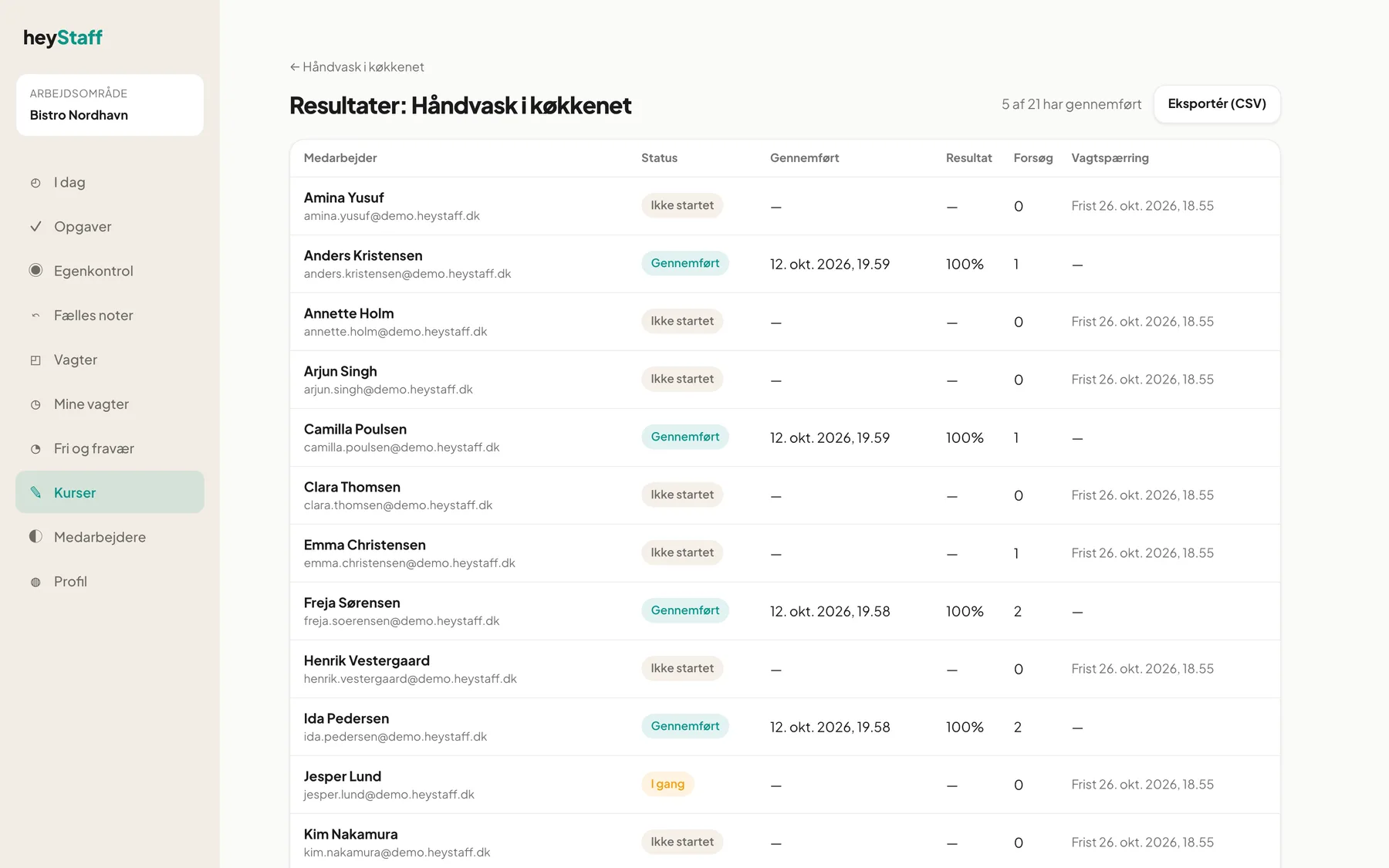The width and height of the screenshot is (1389, 868).
Task: Select Henrik Vestergaard's name
Action: 367,661
